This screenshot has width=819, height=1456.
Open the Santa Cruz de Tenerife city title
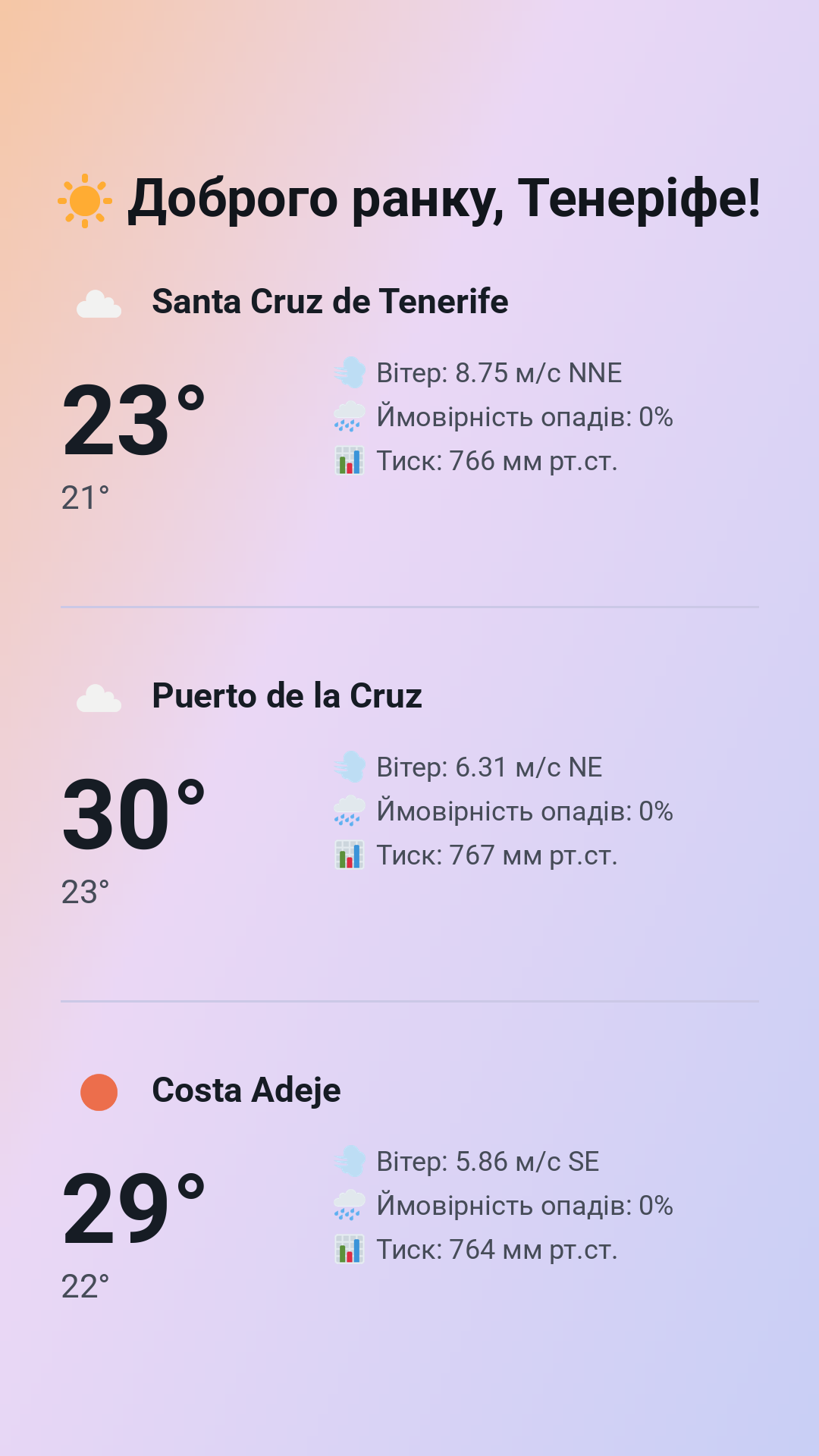pyautogui.click(x=330, y=302)
